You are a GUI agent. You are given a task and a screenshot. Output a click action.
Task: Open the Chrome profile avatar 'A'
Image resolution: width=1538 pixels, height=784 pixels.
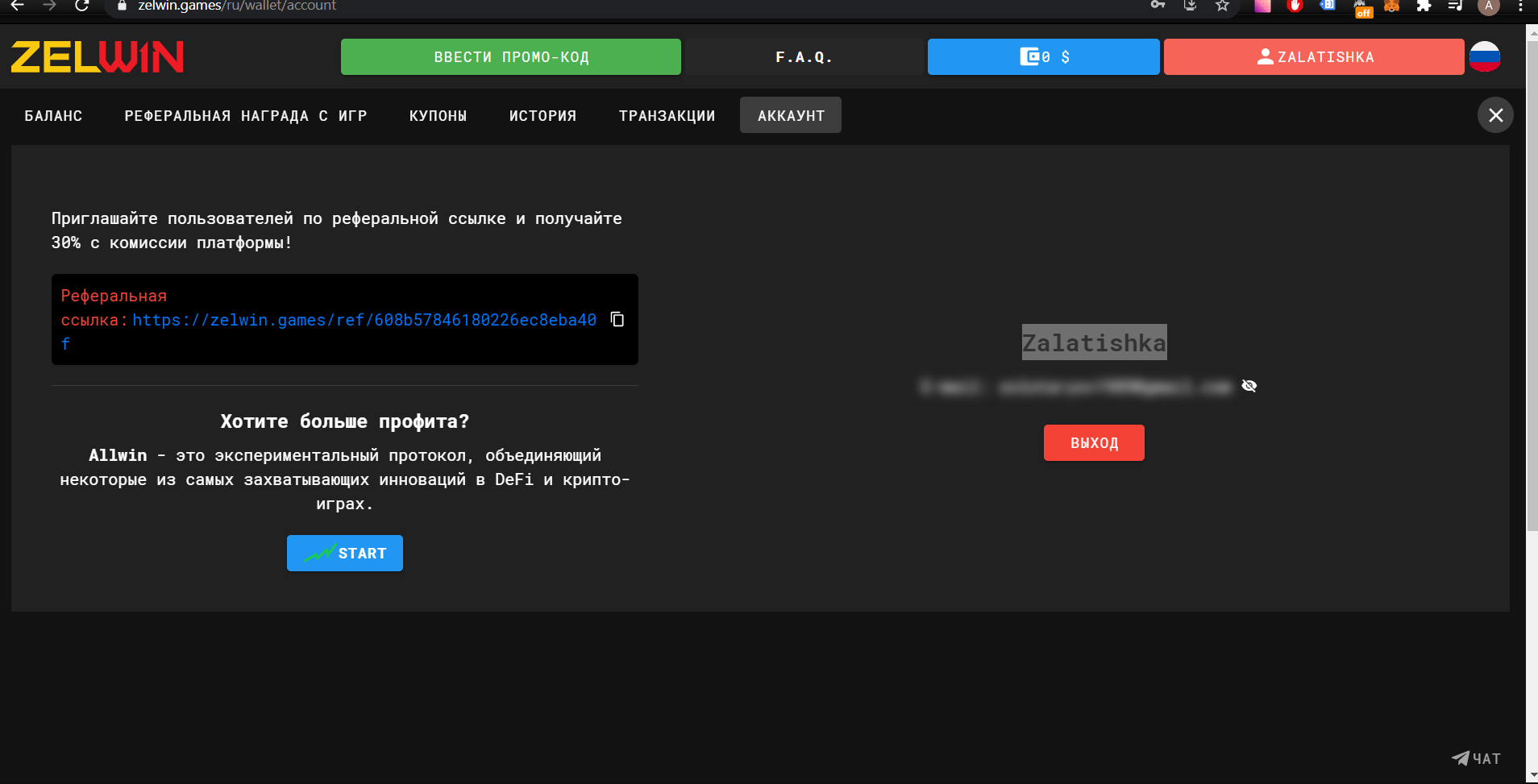point(1489,6)
